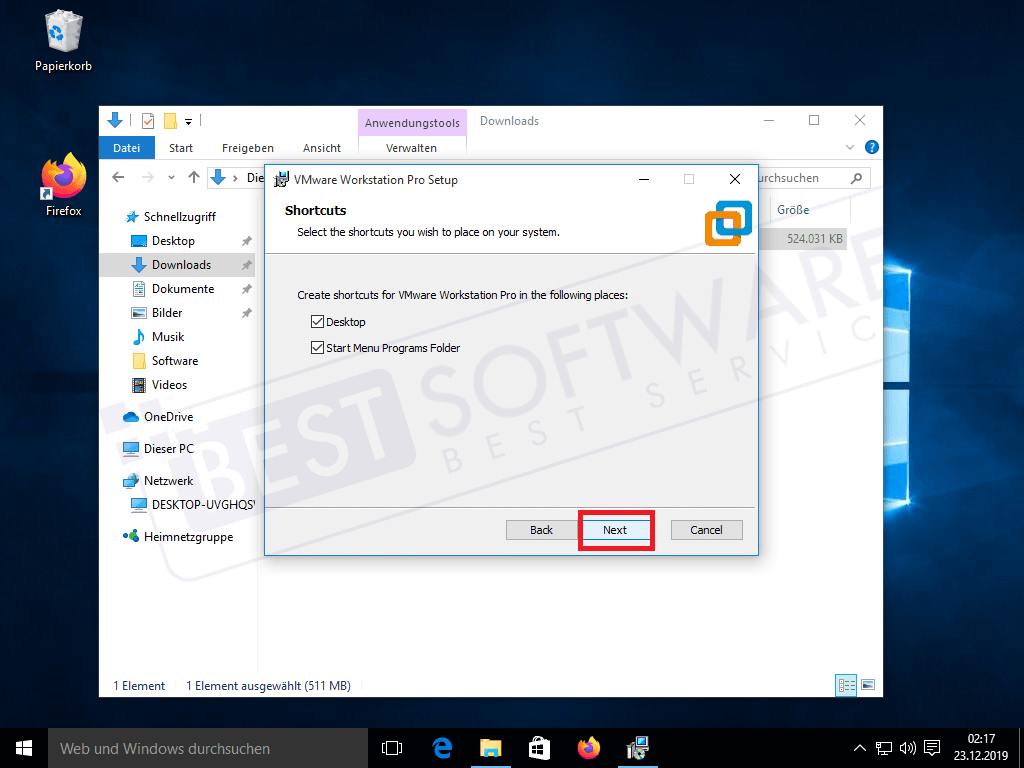1024x768 pixels.
Task: Open the Microsoft Store taskbar icon
Action: pos(539,747)
